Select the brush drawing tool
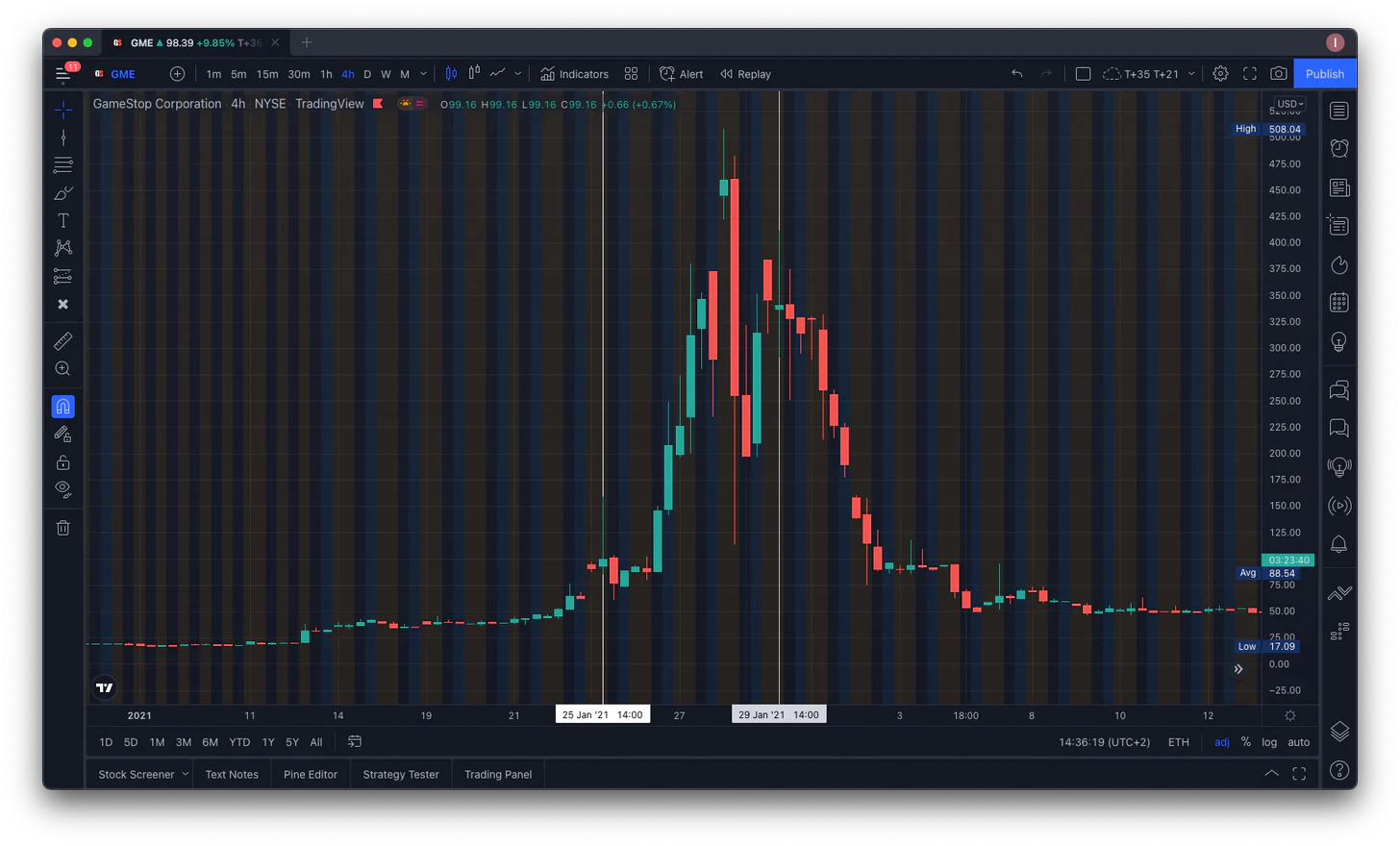 [62, 193]
